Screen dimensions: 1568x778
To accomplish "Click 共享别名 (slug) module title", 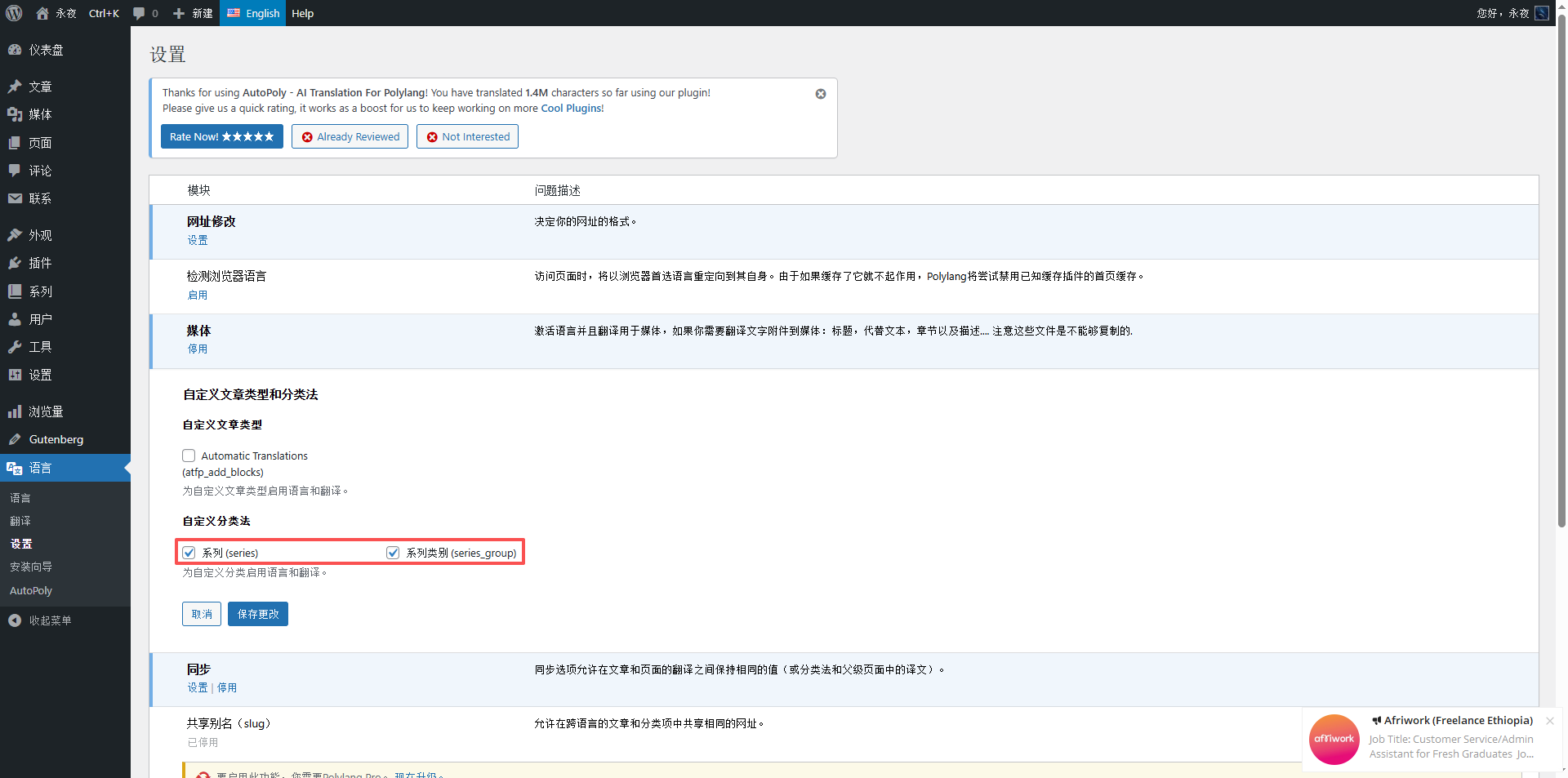I will pyautogui.click(x=229, y=723).
